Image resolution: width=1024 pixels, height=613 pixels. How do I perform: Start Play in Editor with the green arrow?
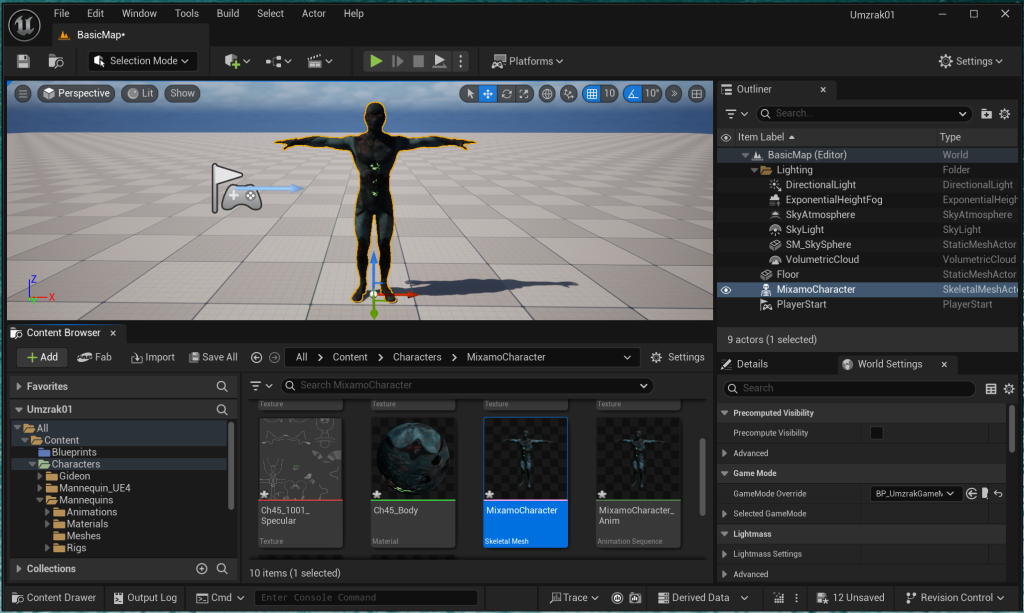[376, 61]
